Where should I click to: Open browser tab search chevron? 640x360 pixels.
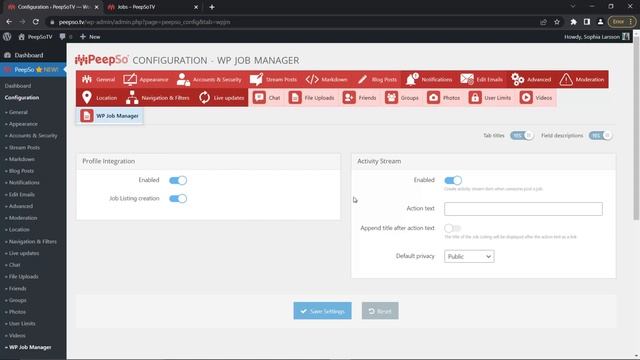coord(573,7)
